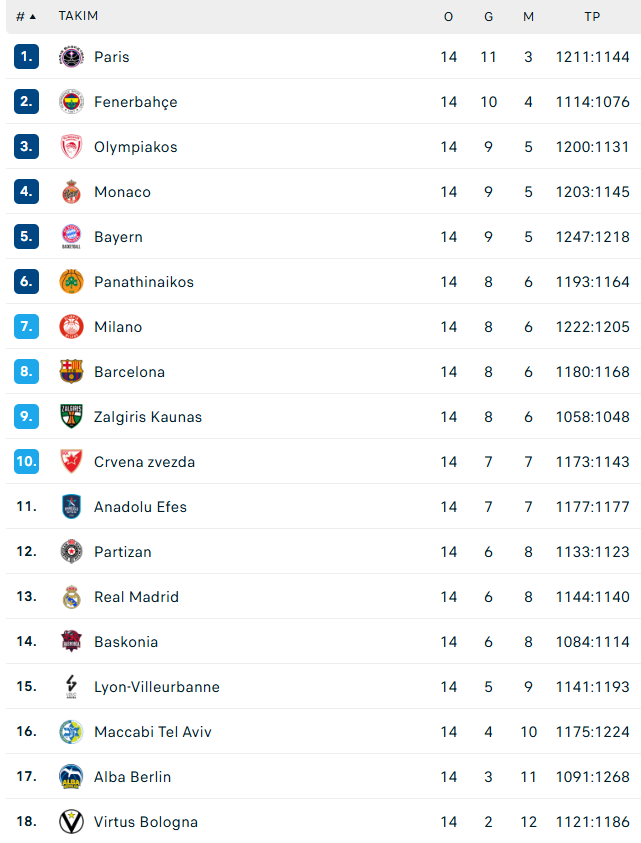Sort standings by the TP column
Image resolution: width=641 pixels, height=843 pixels.
pyautogui.click(x=592, y=16)
